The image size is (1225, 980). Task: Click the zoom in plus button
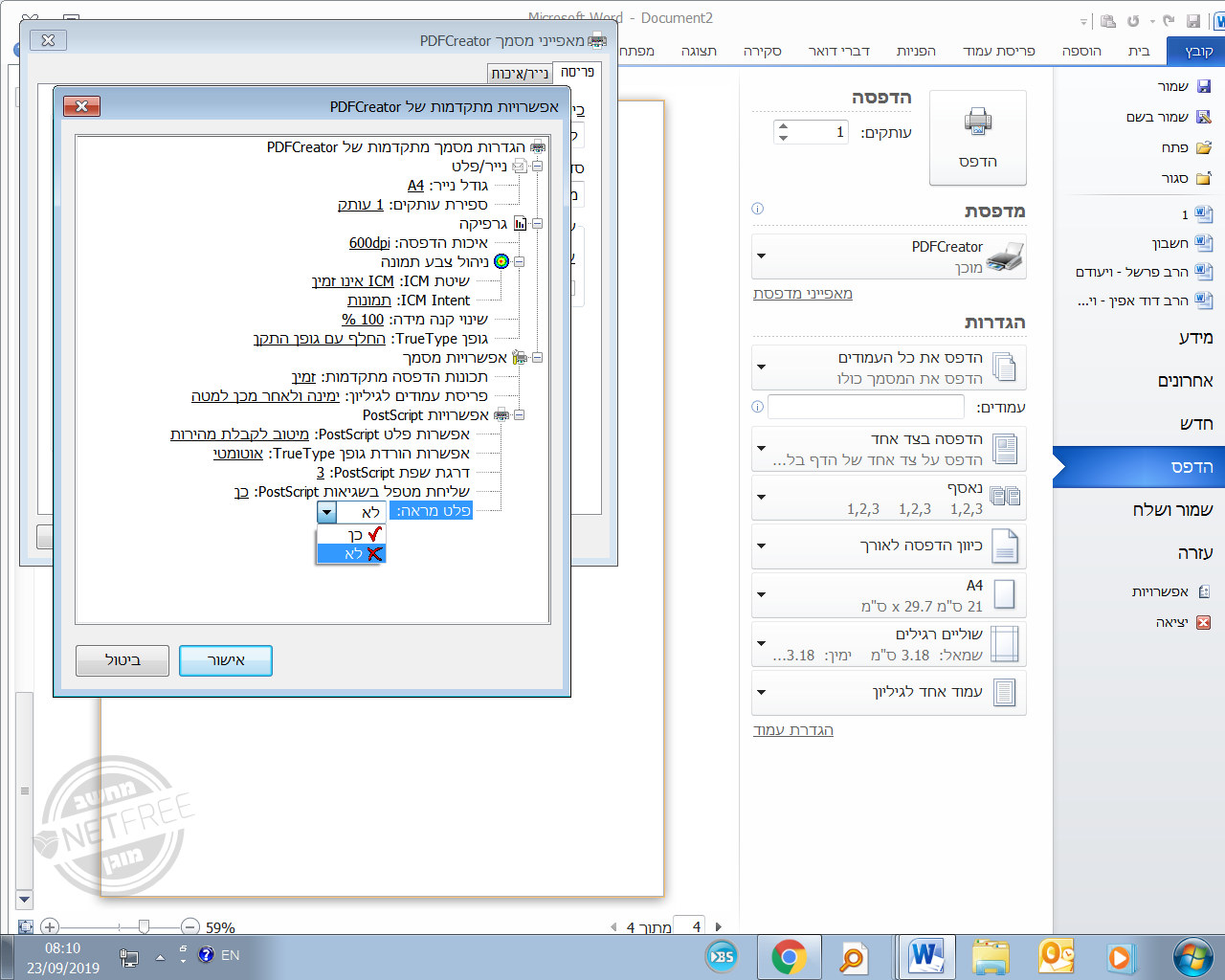coord(50,926)
